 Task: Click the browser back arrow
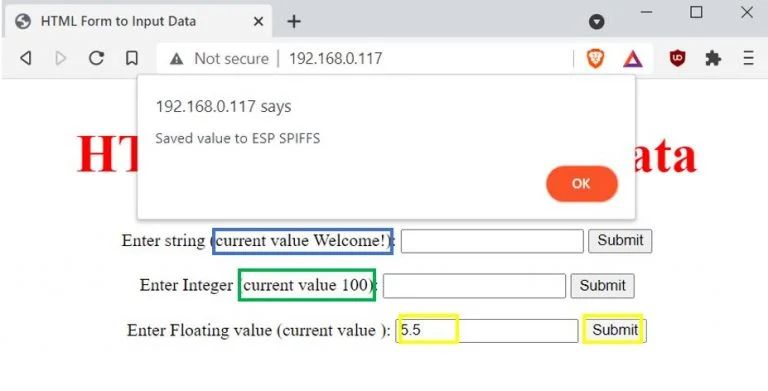(26, 58)
